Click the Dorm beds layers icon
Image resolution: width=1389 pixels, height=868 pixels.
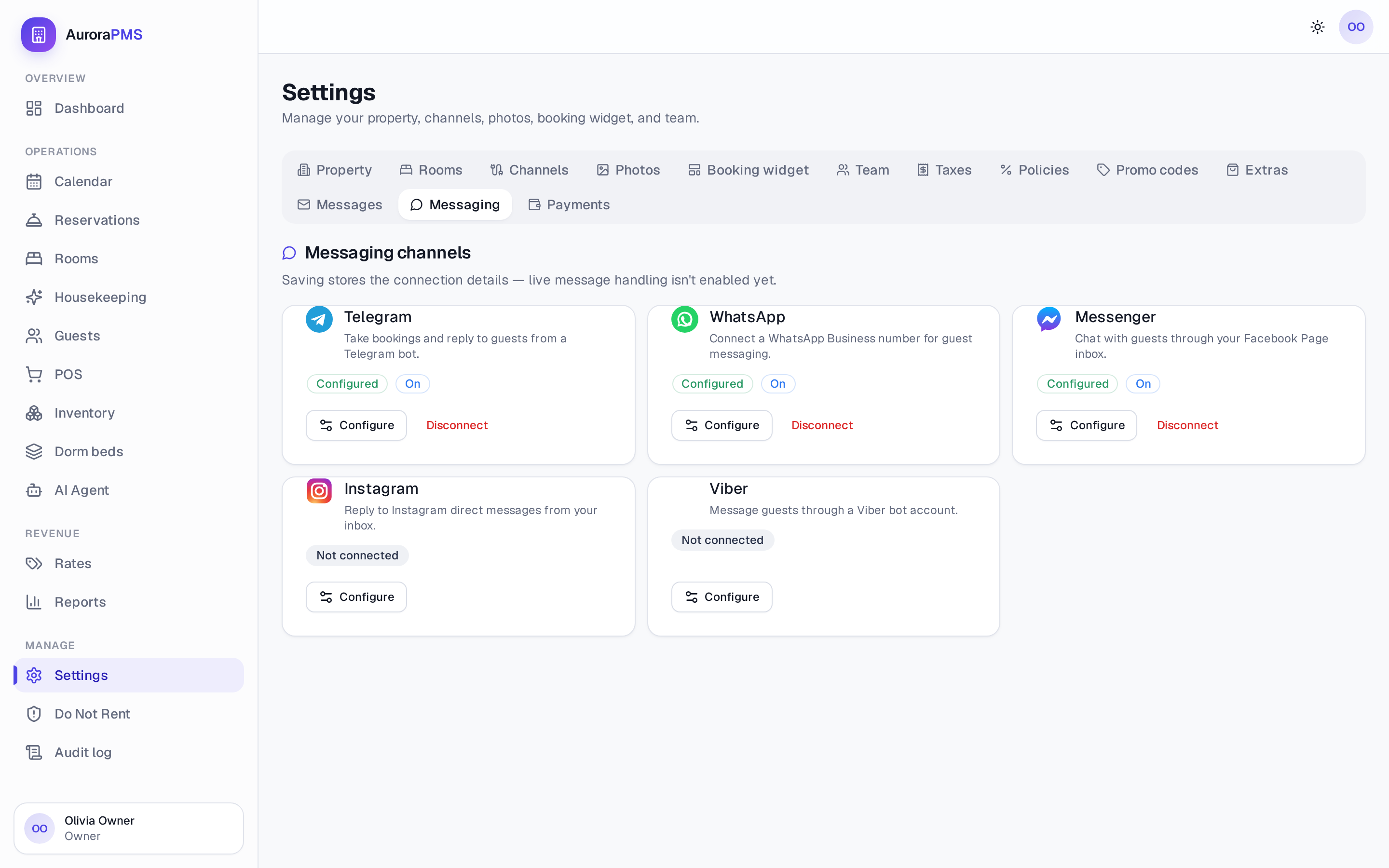tap(34, 452)
